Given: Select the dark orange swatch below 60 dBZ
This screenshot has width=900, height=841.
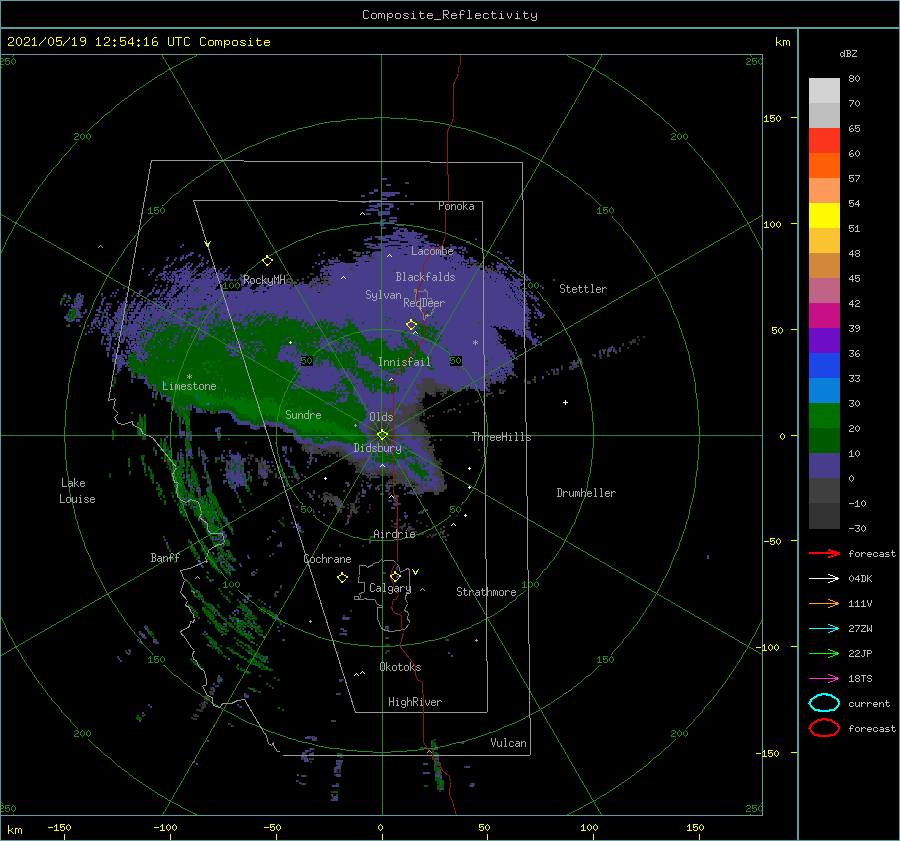Looking at the screenshot, I should (824, 165).
